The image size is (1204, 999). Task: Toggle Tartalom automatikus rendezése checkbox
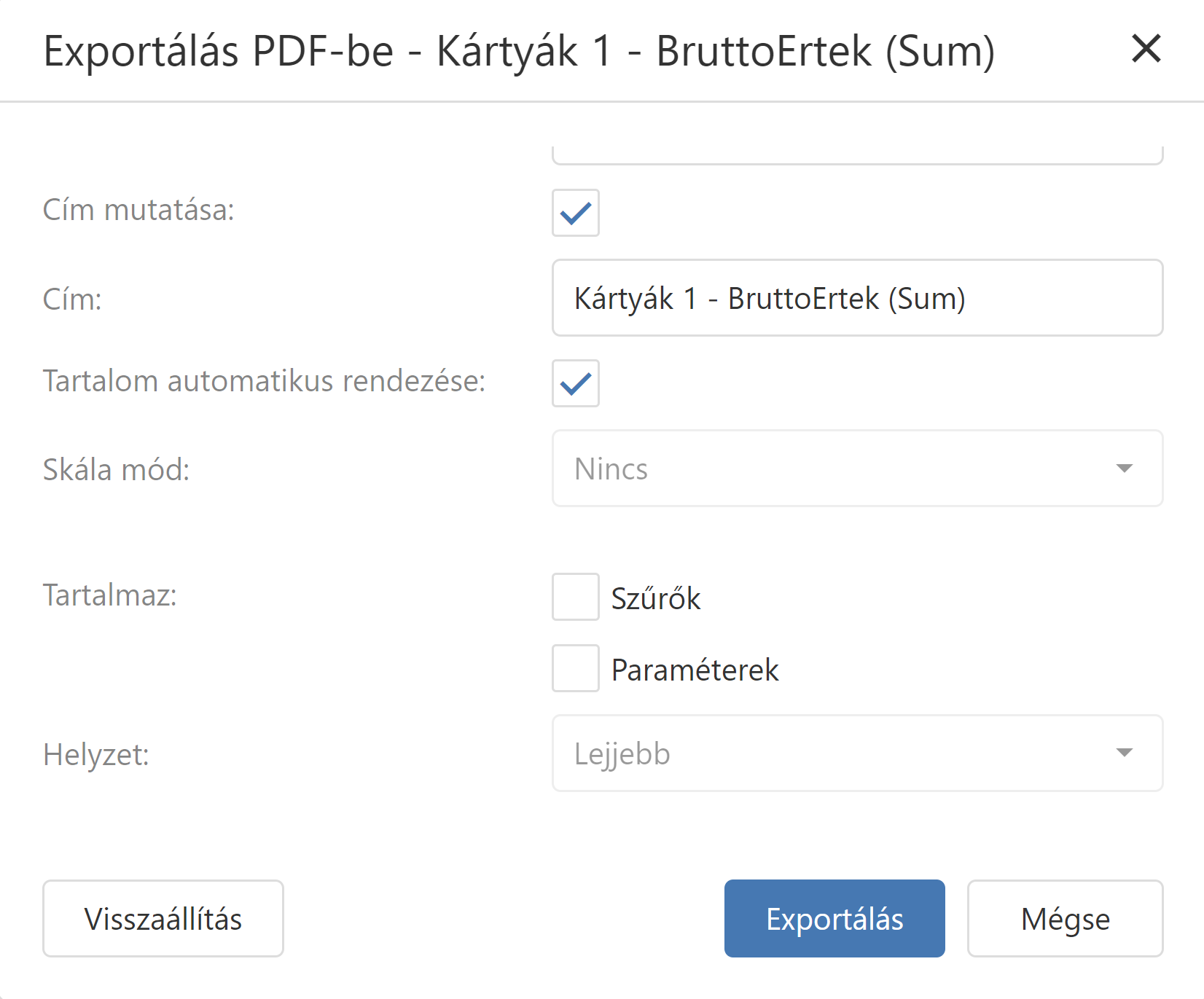(576, 383)
